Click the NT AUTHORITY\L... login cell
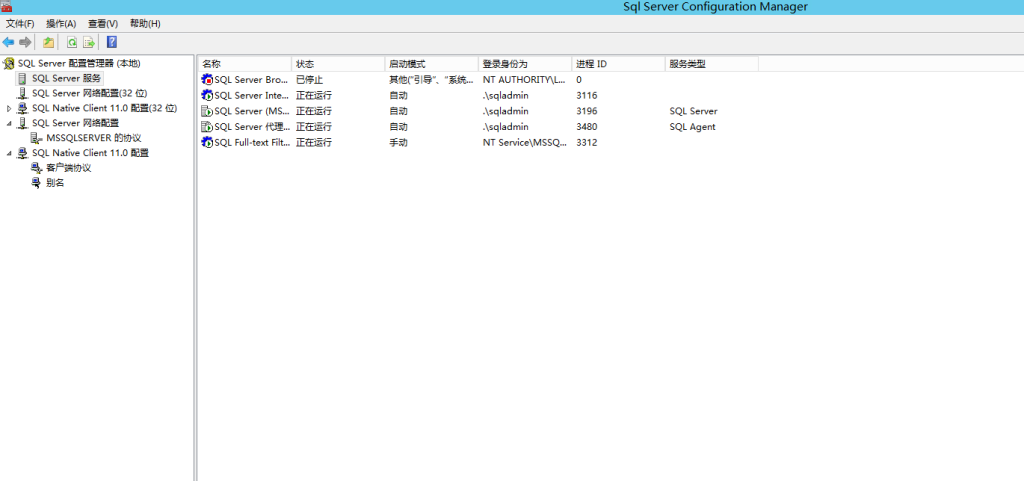 [524, 80]
